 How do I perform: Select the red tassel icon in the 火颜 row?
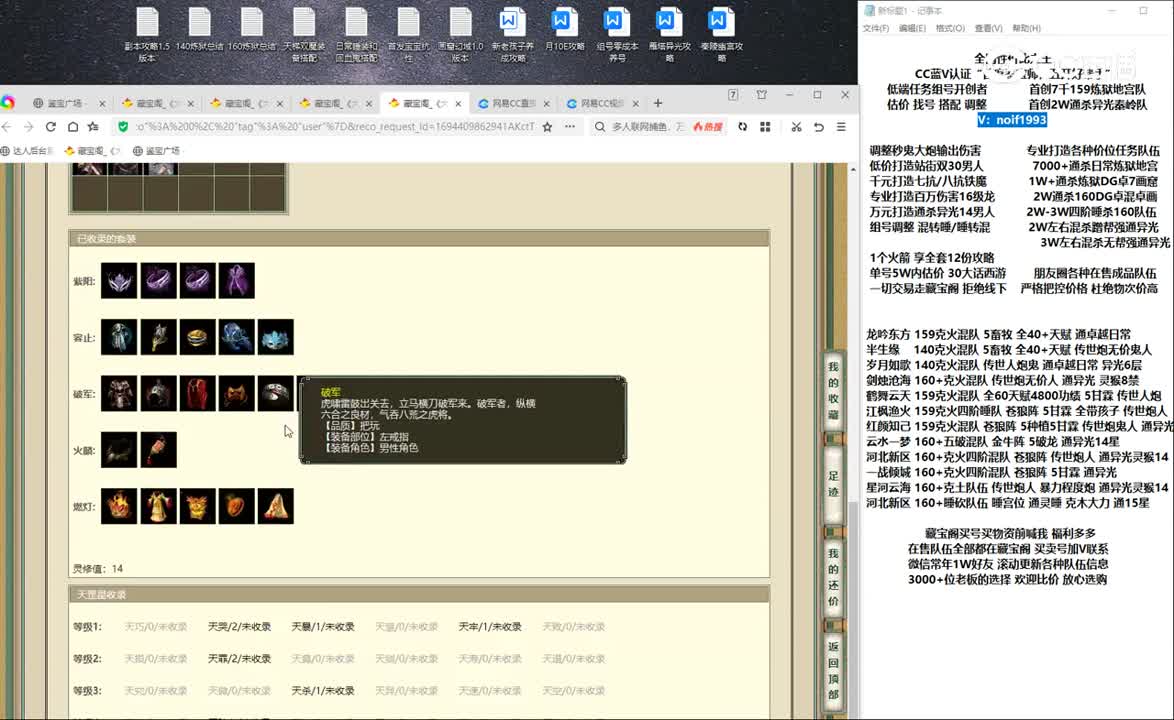click(x=159, y=450)
